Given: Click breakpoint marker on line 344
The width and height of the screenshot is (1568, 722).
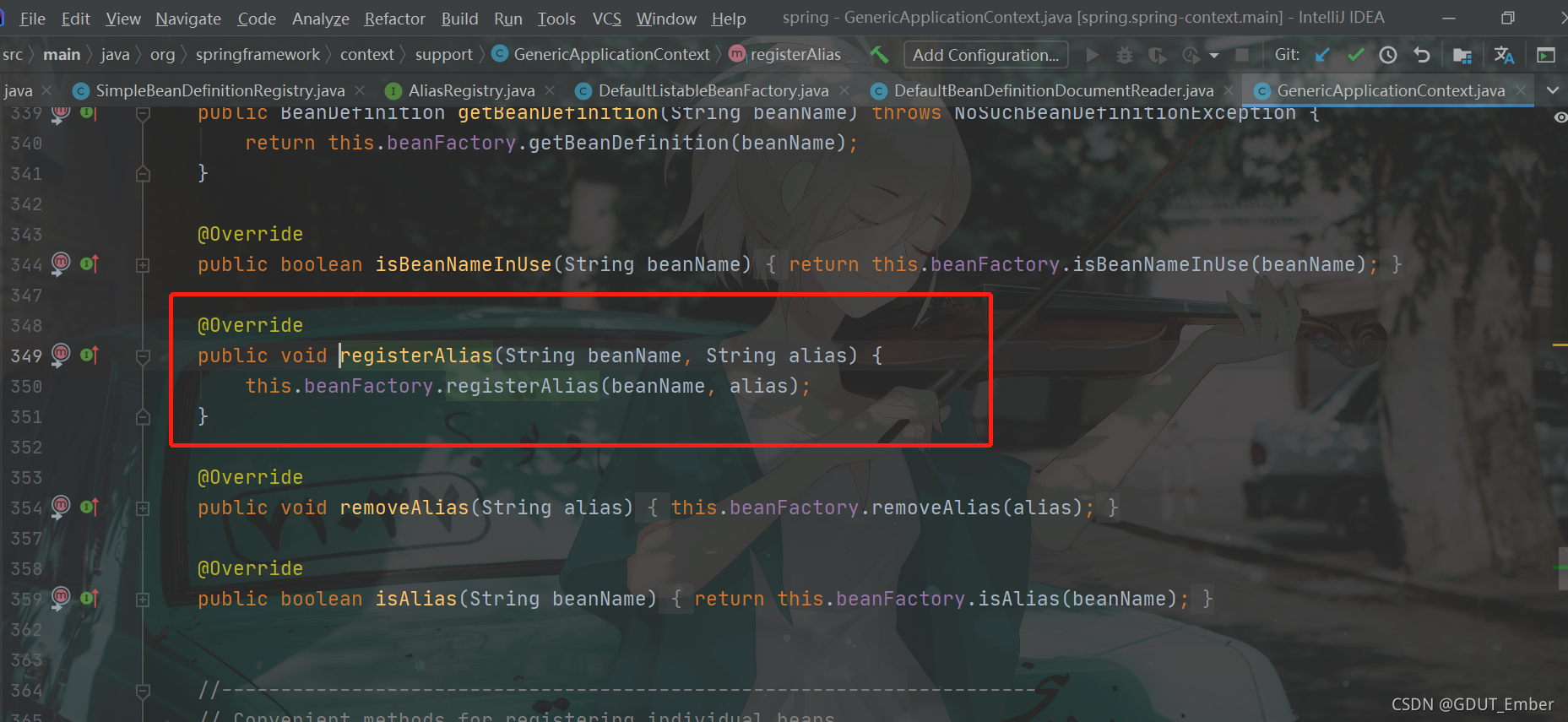Looking at the screenshot, I should click(x=61, y=263).
